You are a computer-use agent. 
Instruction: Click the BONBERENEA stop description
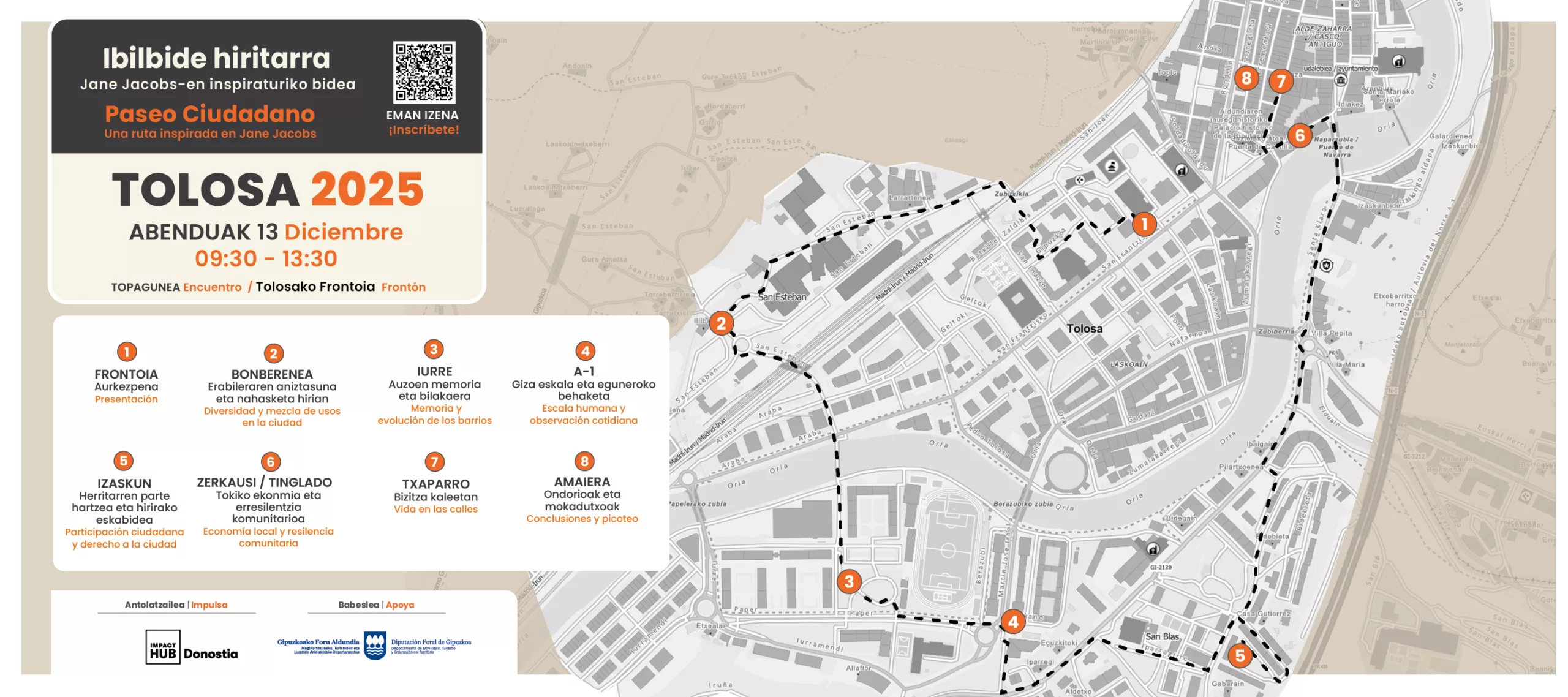point(271,398)
